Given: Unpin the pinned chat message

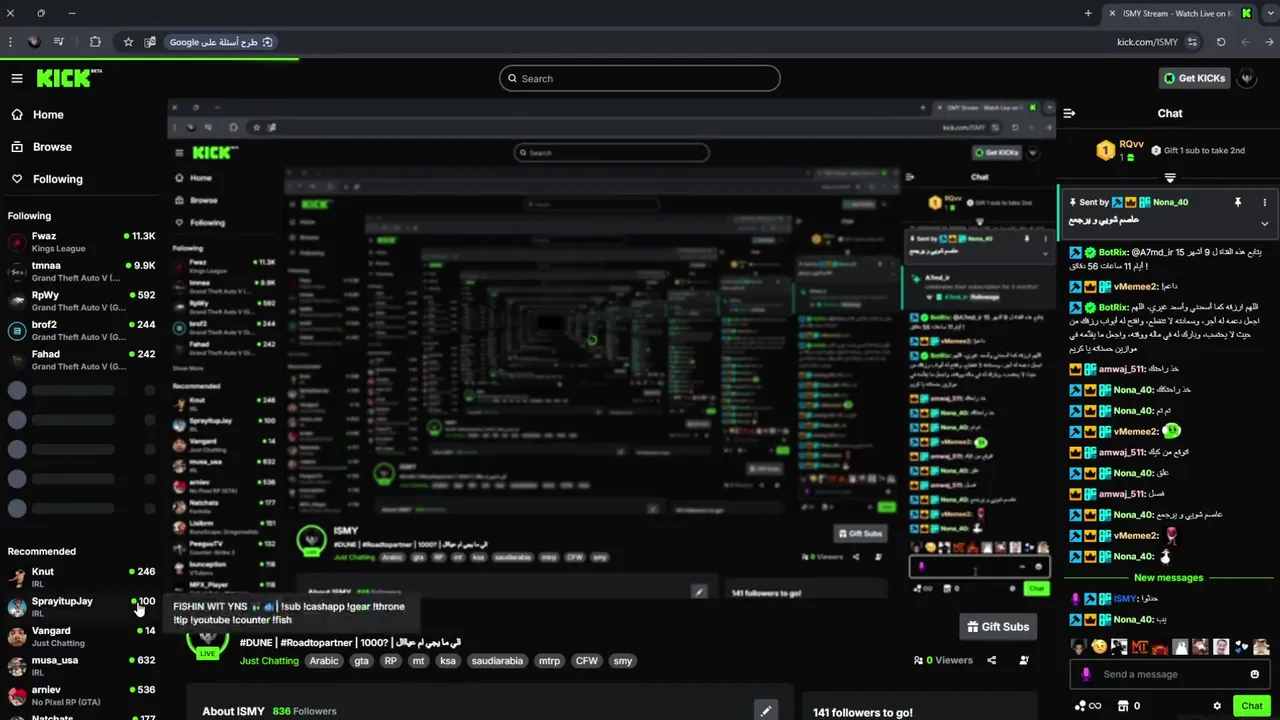Looking at the screenshot, I should [1237, 202].
